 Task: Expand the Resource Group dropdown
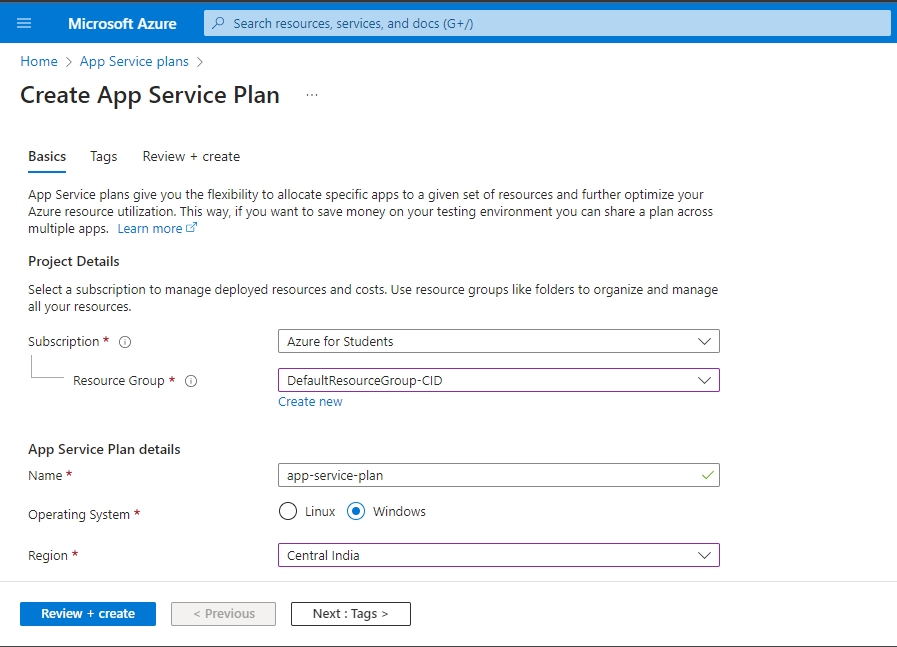click(x=498, y=380)
